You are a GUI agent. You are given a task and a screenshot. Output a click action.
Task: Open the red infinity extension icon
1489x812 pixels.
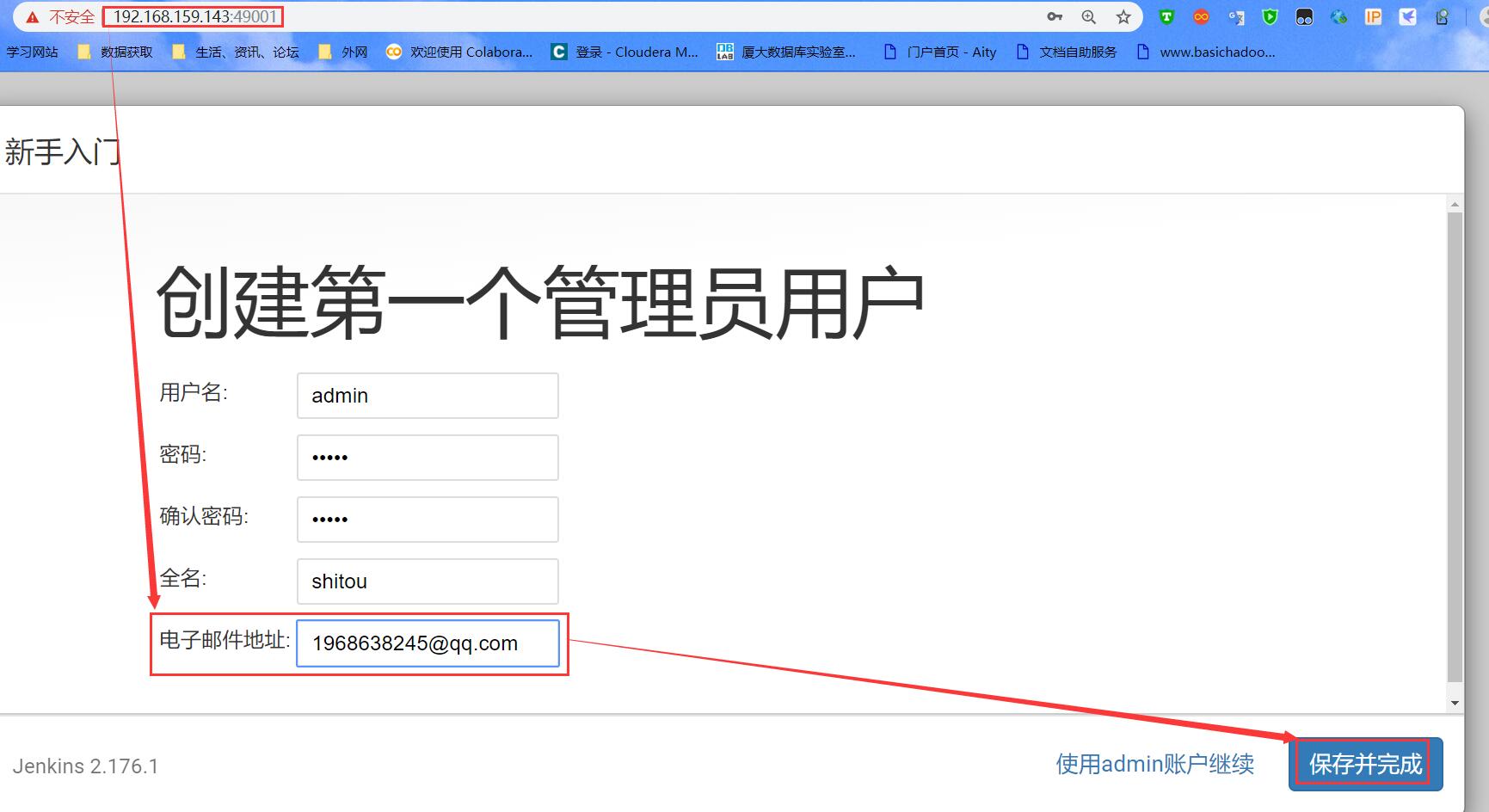coord(1202,16)
